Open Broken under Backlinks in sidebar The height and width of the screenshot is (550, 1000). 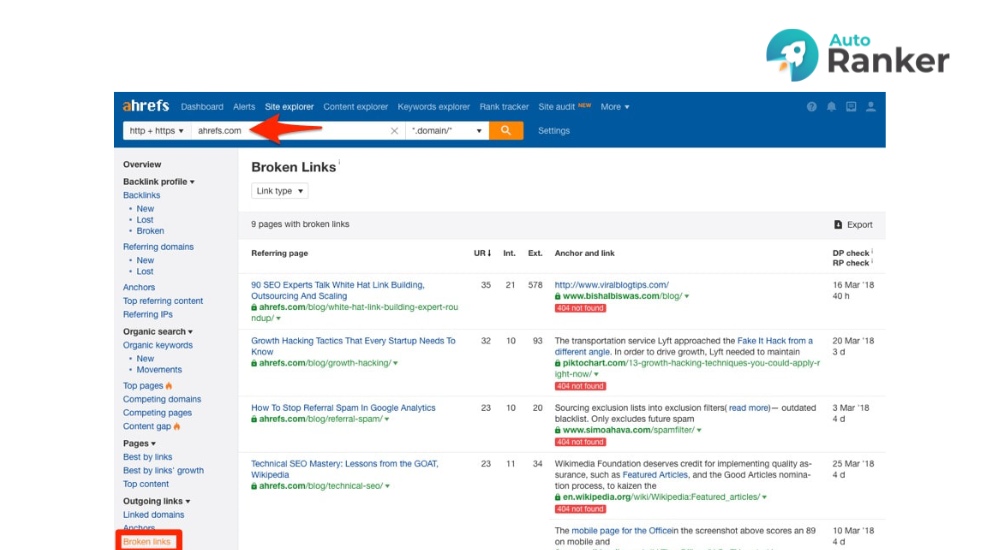150,231
